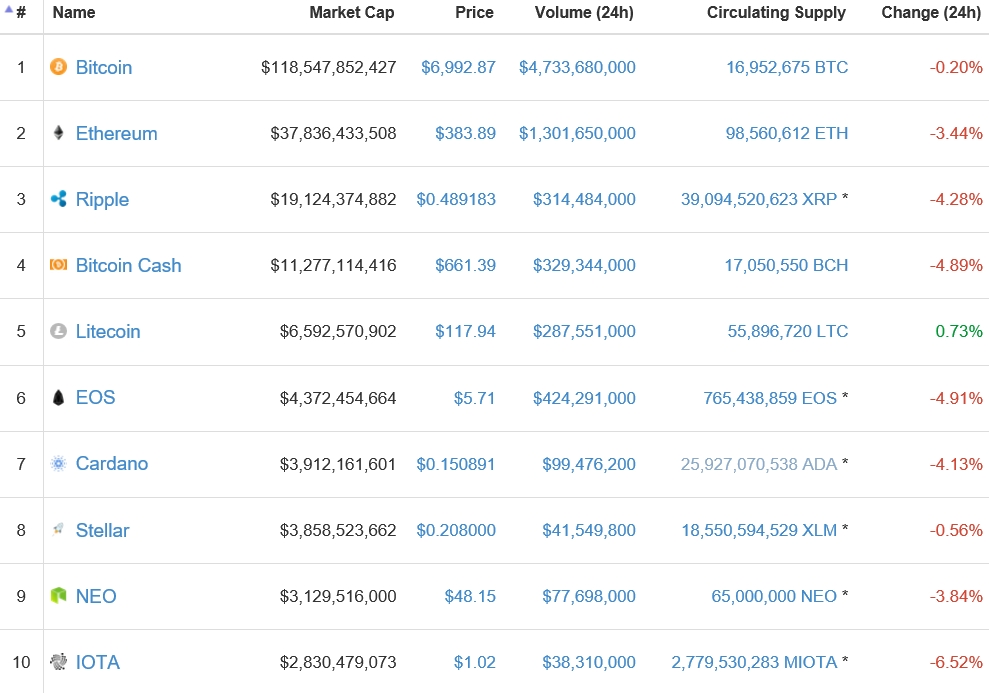Sort table by Change (24h) header
The width and height of the screenshot is (989, 693).
coord(931,13)
